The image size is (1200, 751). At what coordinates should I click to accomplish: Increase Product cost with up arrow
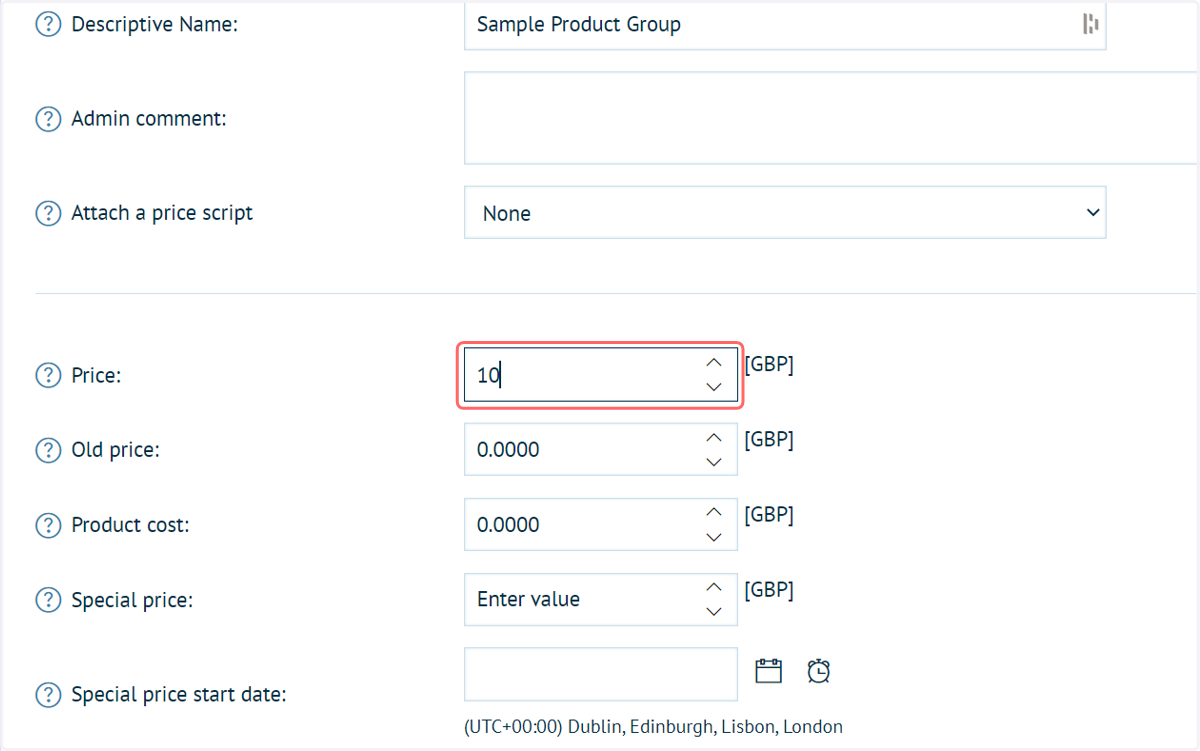(714, 512)
